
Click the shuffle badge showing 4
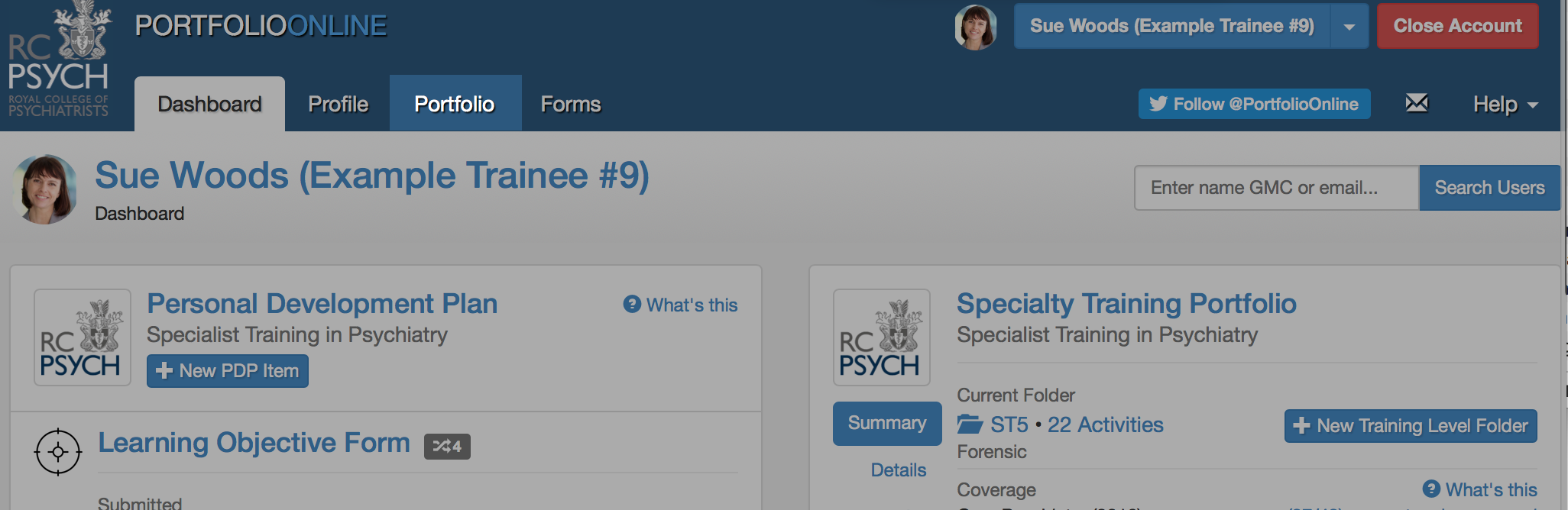(447, 446)
